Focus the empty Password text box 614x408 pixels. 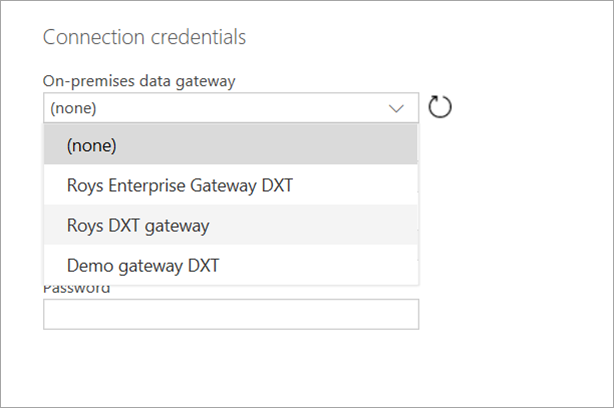point(230,314)
